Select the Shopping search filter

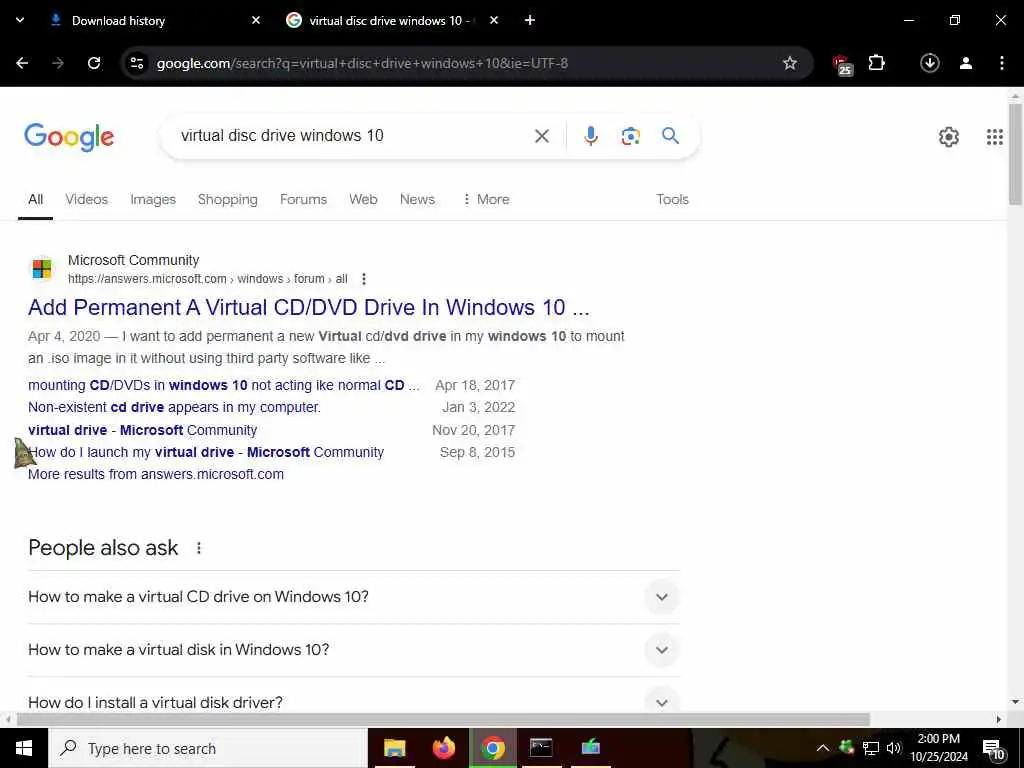click(227, 199)
